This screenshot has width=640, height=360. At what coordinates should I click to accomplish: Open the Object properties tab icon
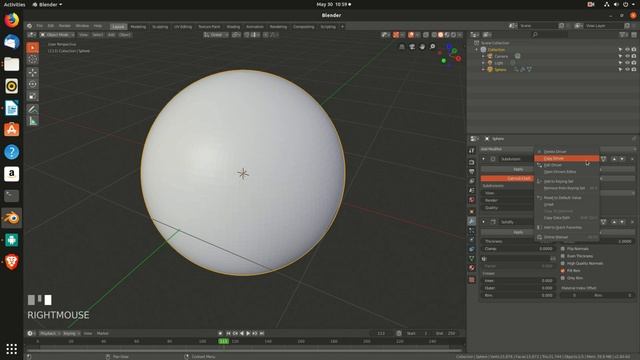click(x=471, y=212)
